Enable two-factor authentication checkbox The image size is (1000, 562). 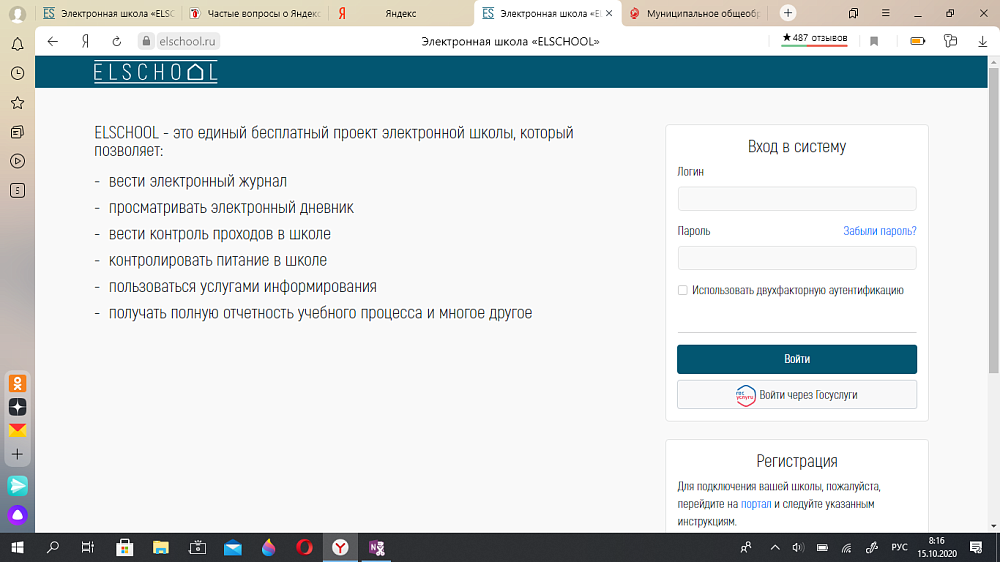click(x=682, y=290)
